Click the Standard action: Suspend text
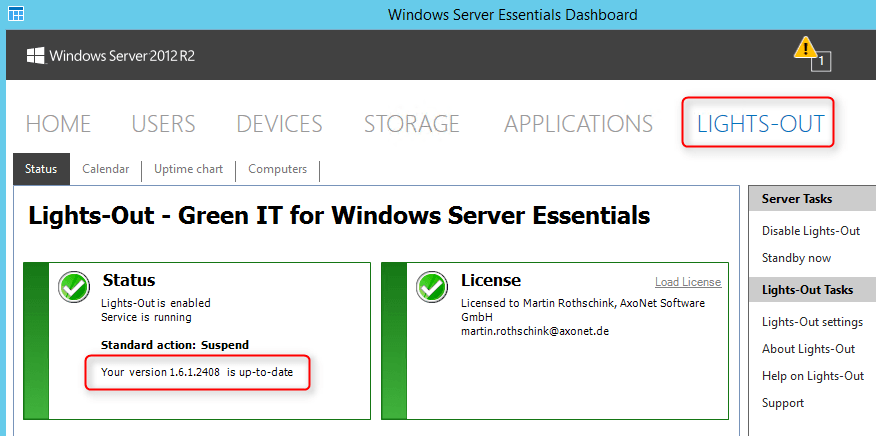 [x=175, y=345]
